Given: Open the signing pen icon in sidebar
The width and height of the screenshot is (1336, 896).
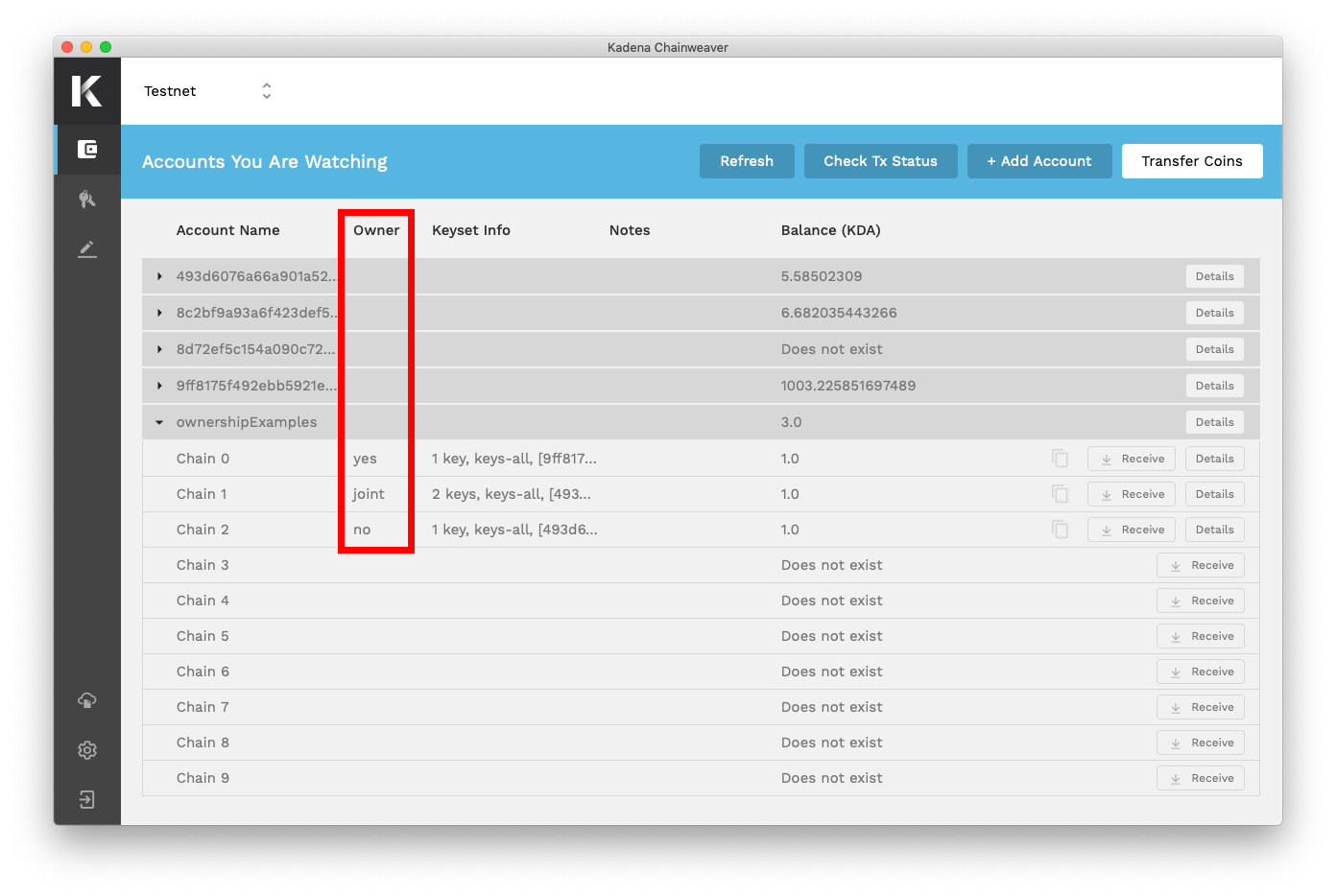Looking at the screenshot, I should click(87, 249).
